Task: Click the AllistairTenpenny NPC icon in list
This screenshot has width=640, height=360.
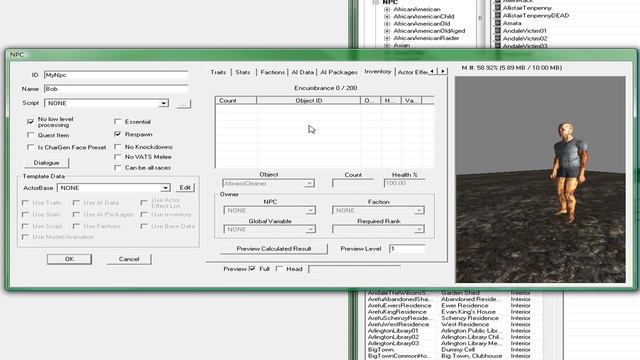Action: click(498, 8)
